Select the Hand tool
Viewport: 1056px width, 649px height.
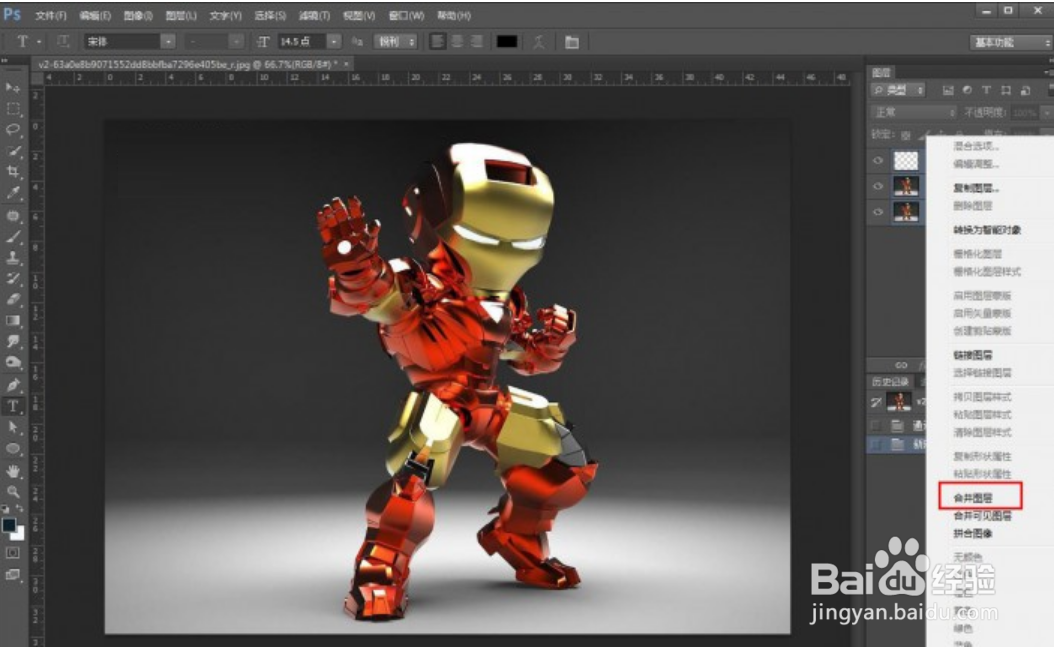(x=13, y=471)
